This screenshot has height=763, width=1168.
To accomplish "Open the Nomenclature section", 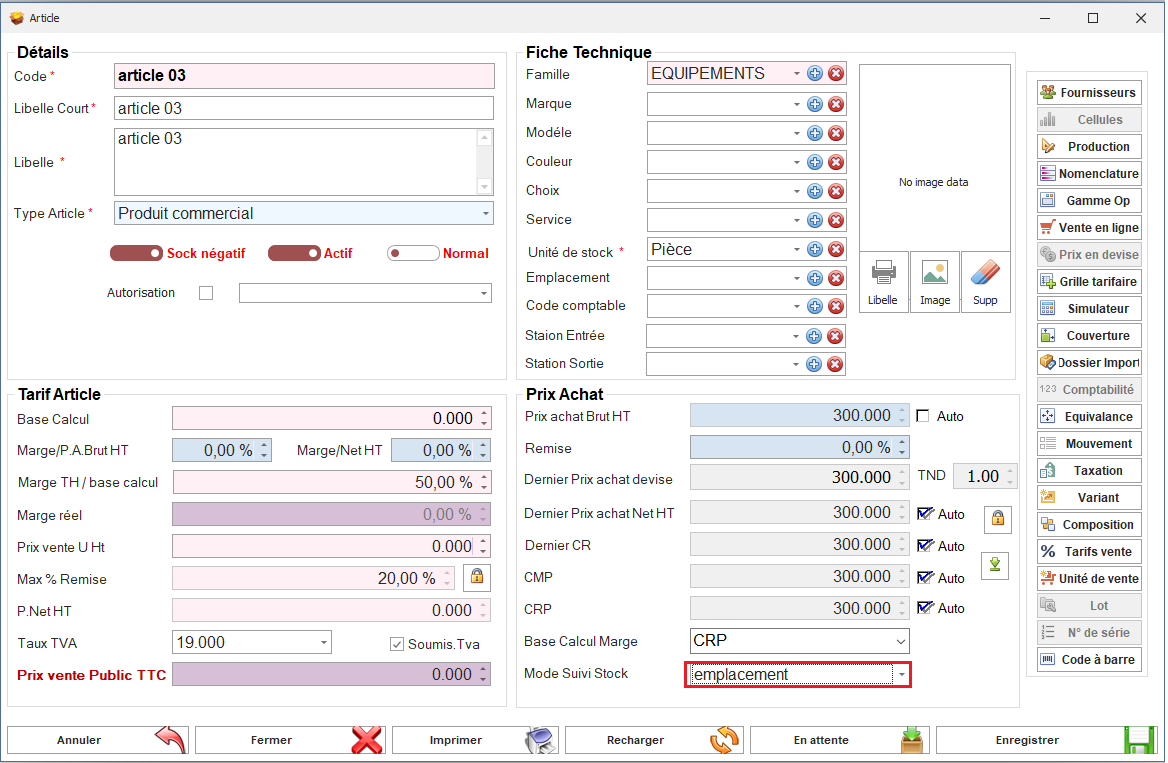I will click(x=1089, y=174).
